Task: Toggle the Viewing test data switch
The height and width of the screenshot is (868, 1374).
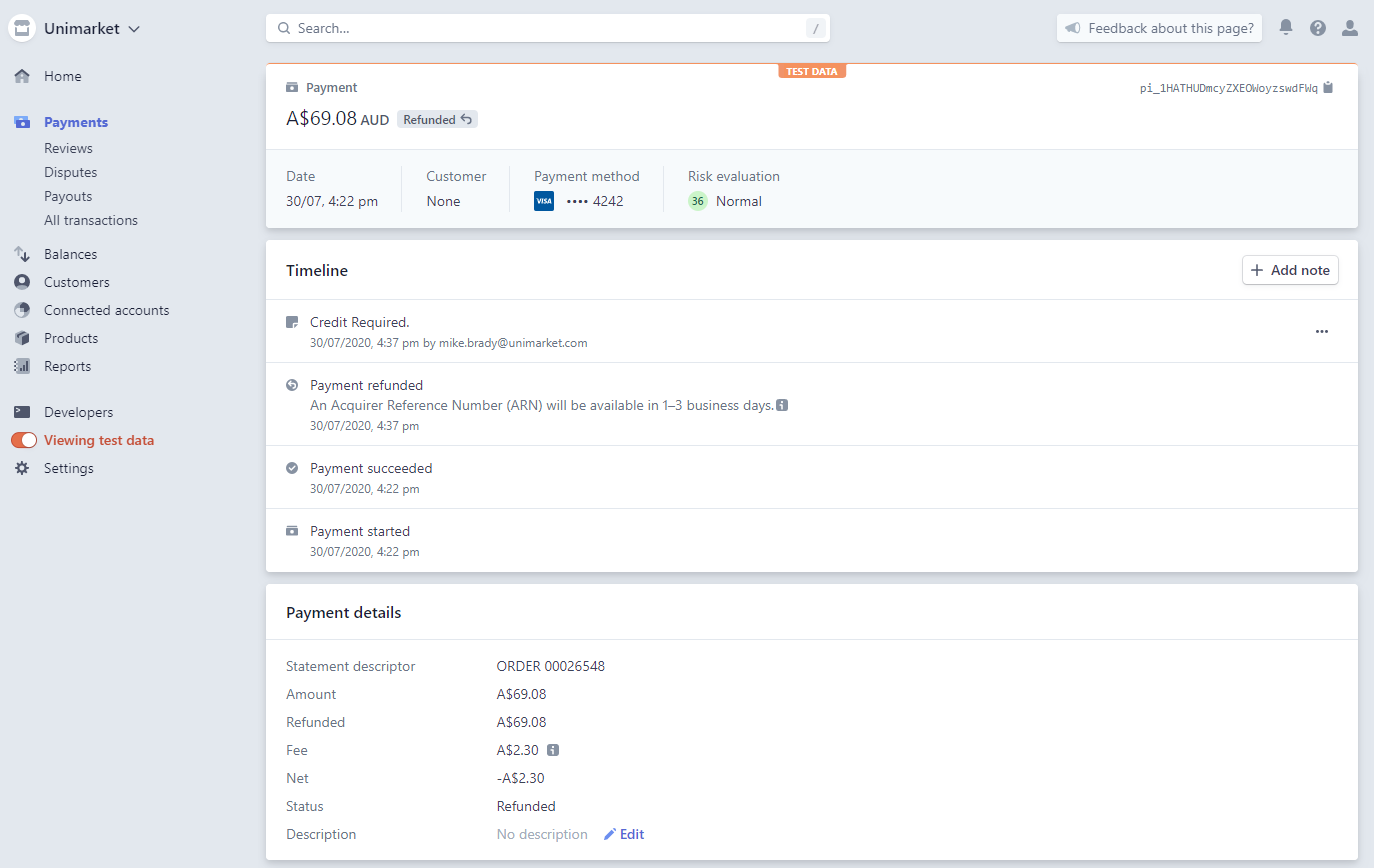Action: [24, 440]
